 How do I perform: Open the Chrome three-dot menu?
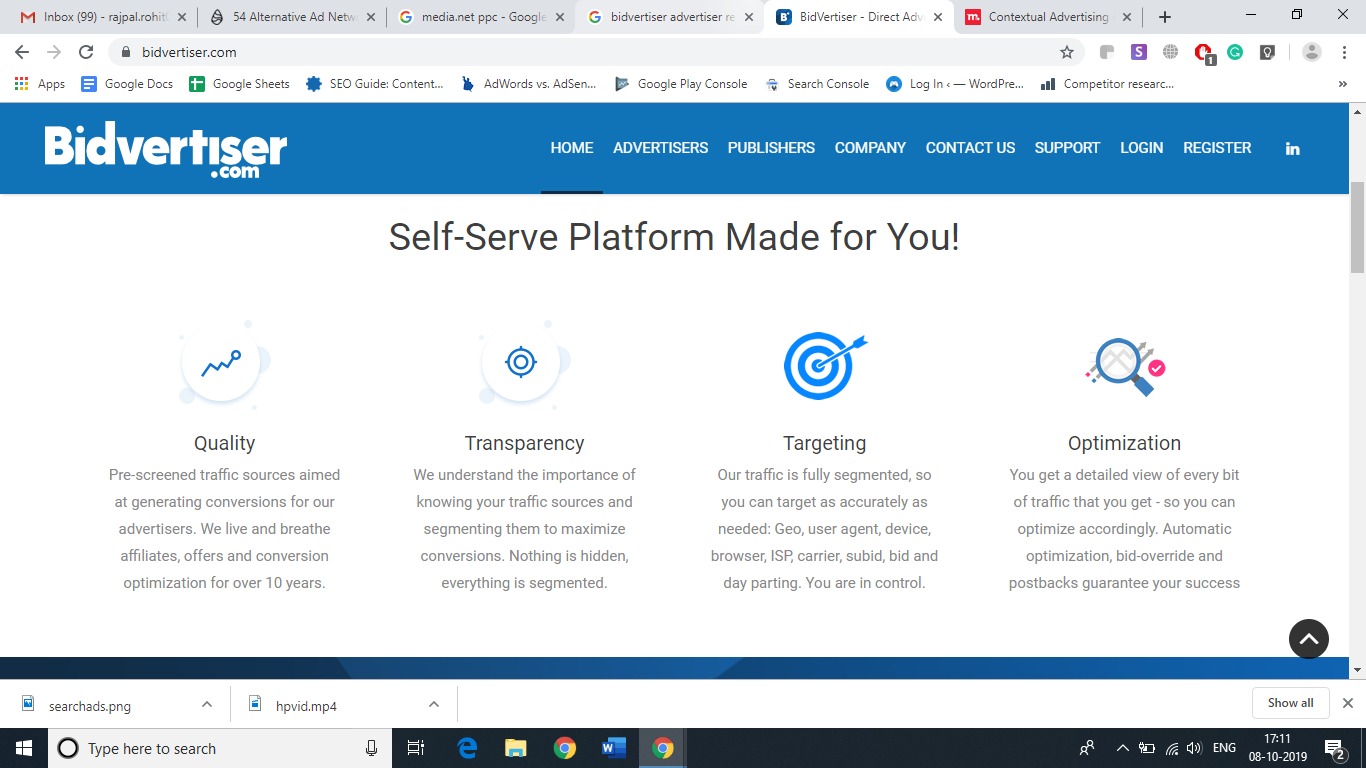pyautogui.click(x=1344, y=52)
